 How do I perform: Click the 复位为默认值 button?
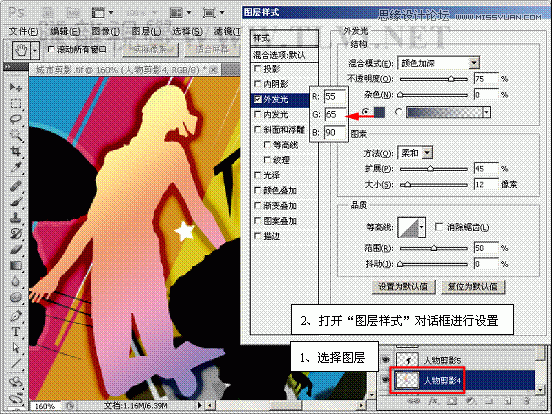pyautogui.click(x=472, y=287)
